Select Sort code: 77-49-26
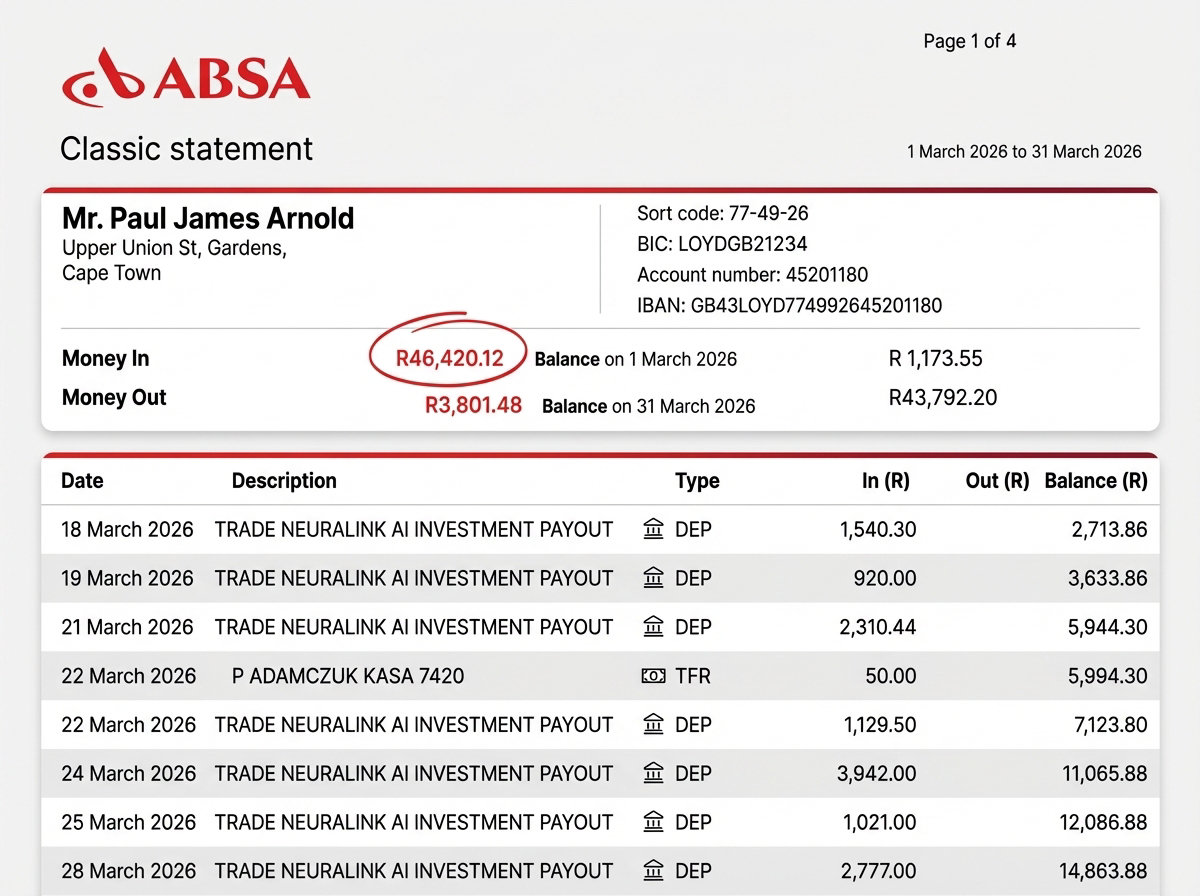The width and height of the screenshot is (1200, 896). pyautogui.click(x=723, y=213)
